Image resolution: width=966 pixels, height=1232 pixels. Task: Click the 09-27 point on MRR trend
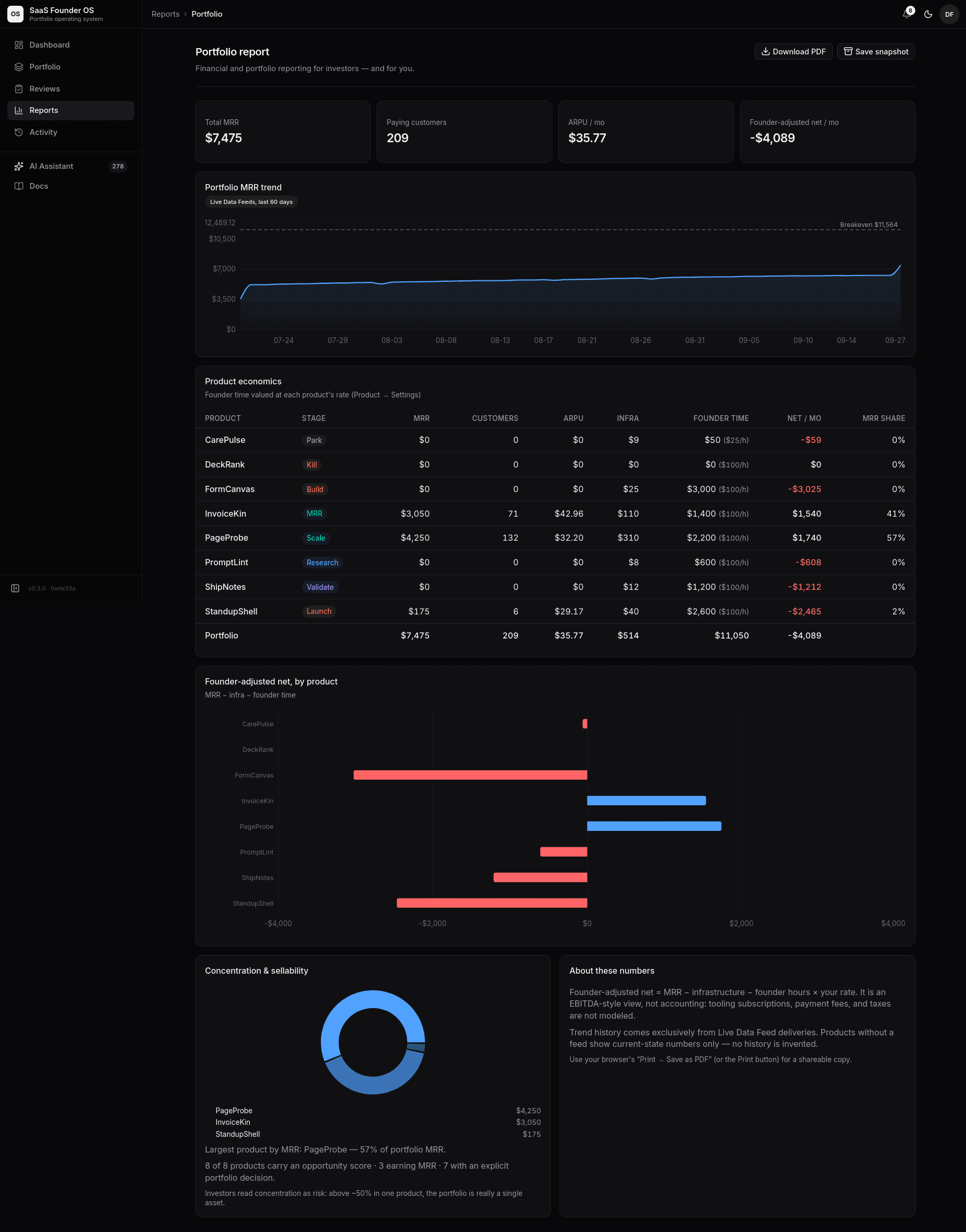(900, 265)
